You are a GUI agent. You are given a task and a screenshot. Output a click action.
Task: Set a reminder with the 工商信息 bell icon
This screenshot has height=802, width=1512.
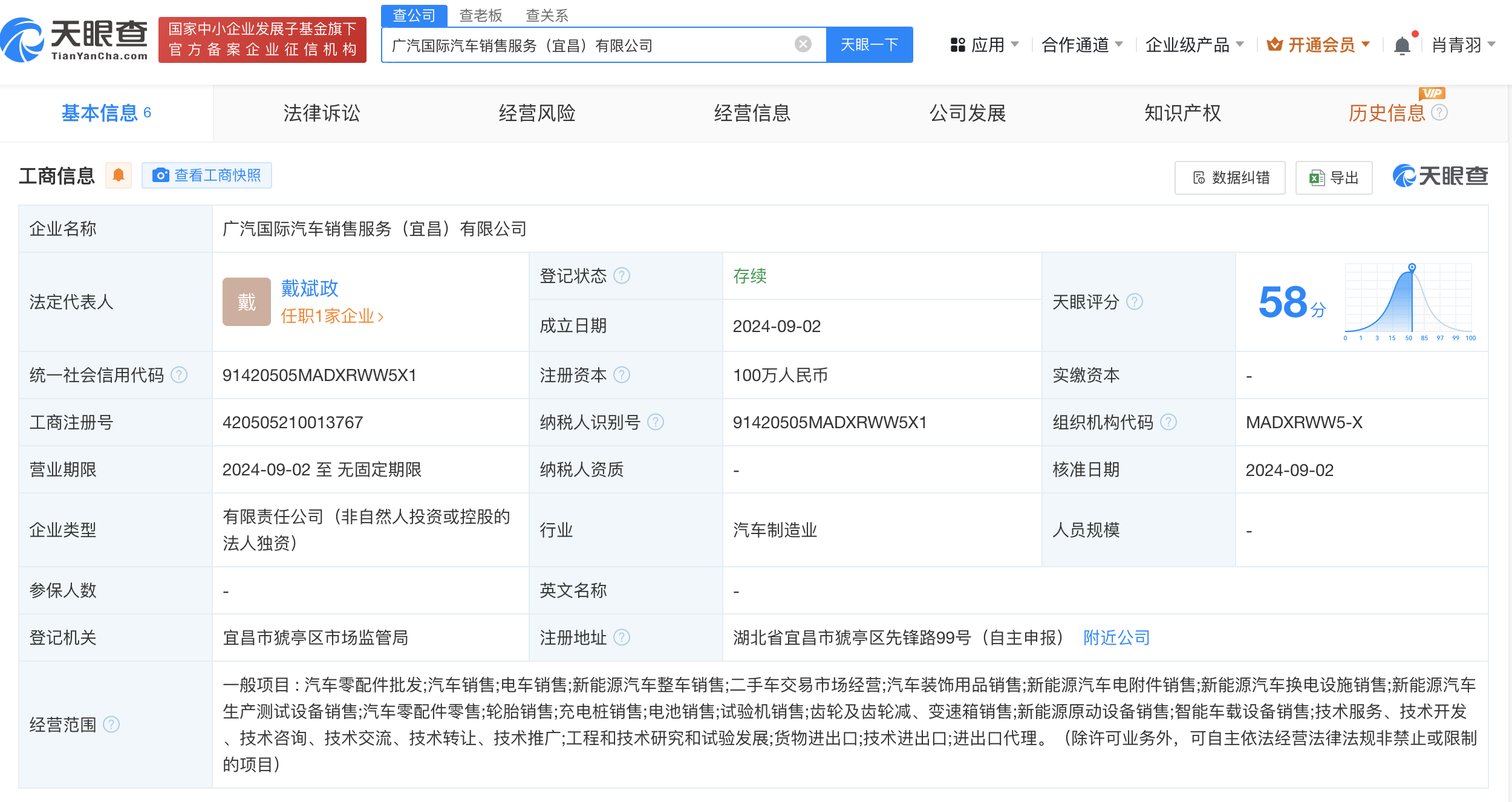[119, 175]
